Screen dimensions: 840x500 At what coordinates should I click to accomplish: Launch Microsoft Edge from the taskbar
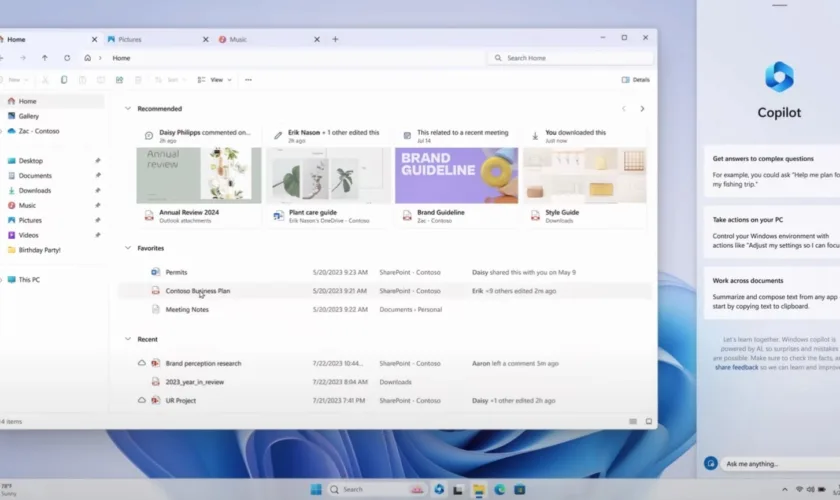pyautogui.click(x=500, y=489)
